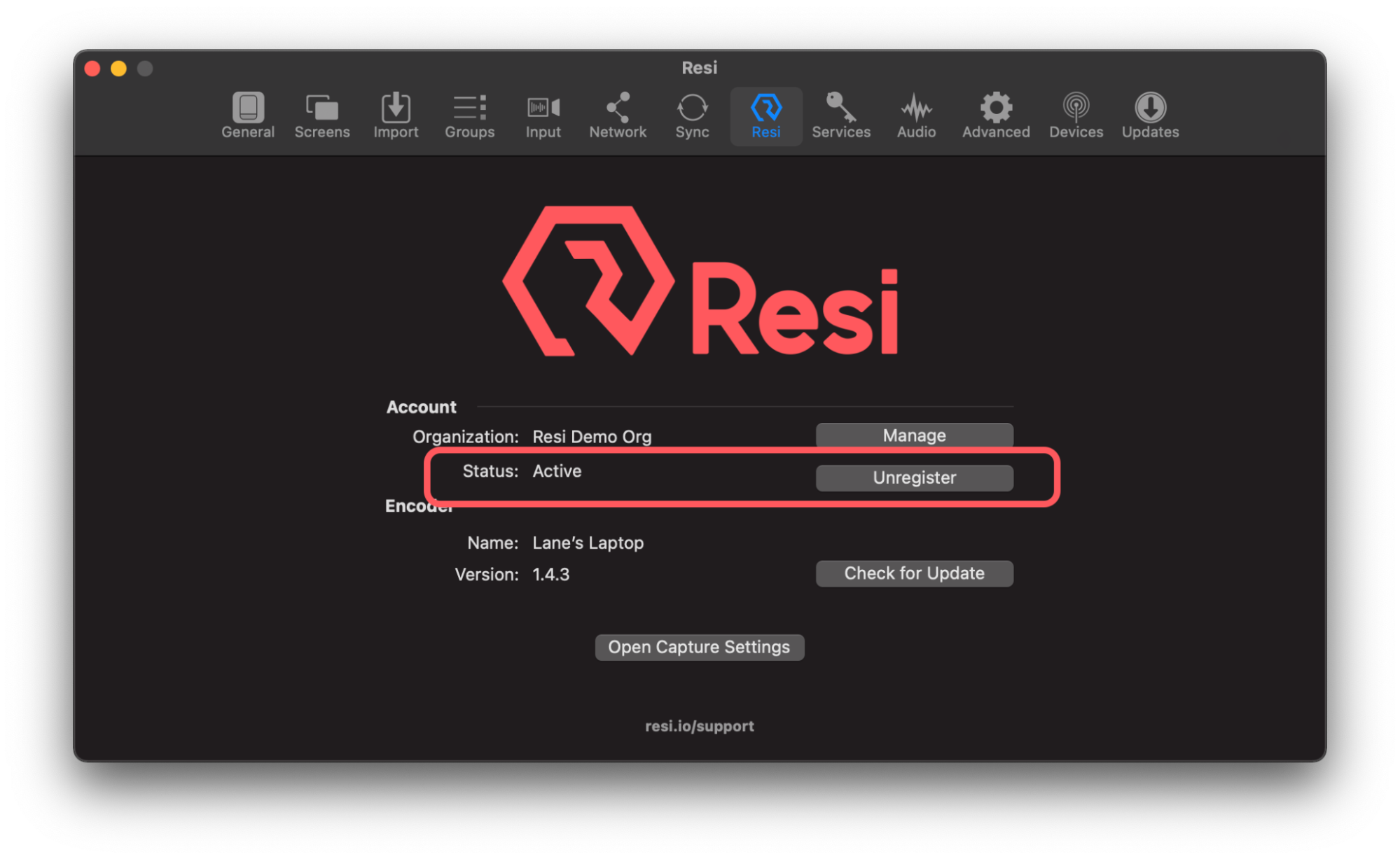Visit resi.io/support
This screenshot has width=1400, height=859.
point(700,725)
